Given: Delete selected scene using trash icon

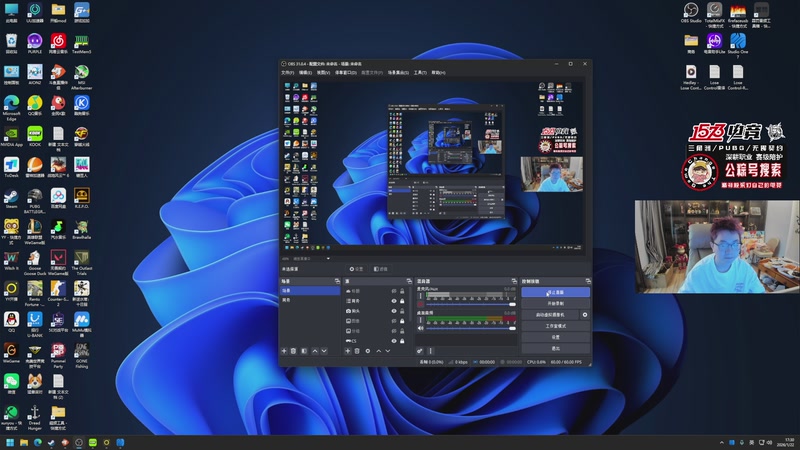Looking at the screenshot, I should [x=295, y=351].
